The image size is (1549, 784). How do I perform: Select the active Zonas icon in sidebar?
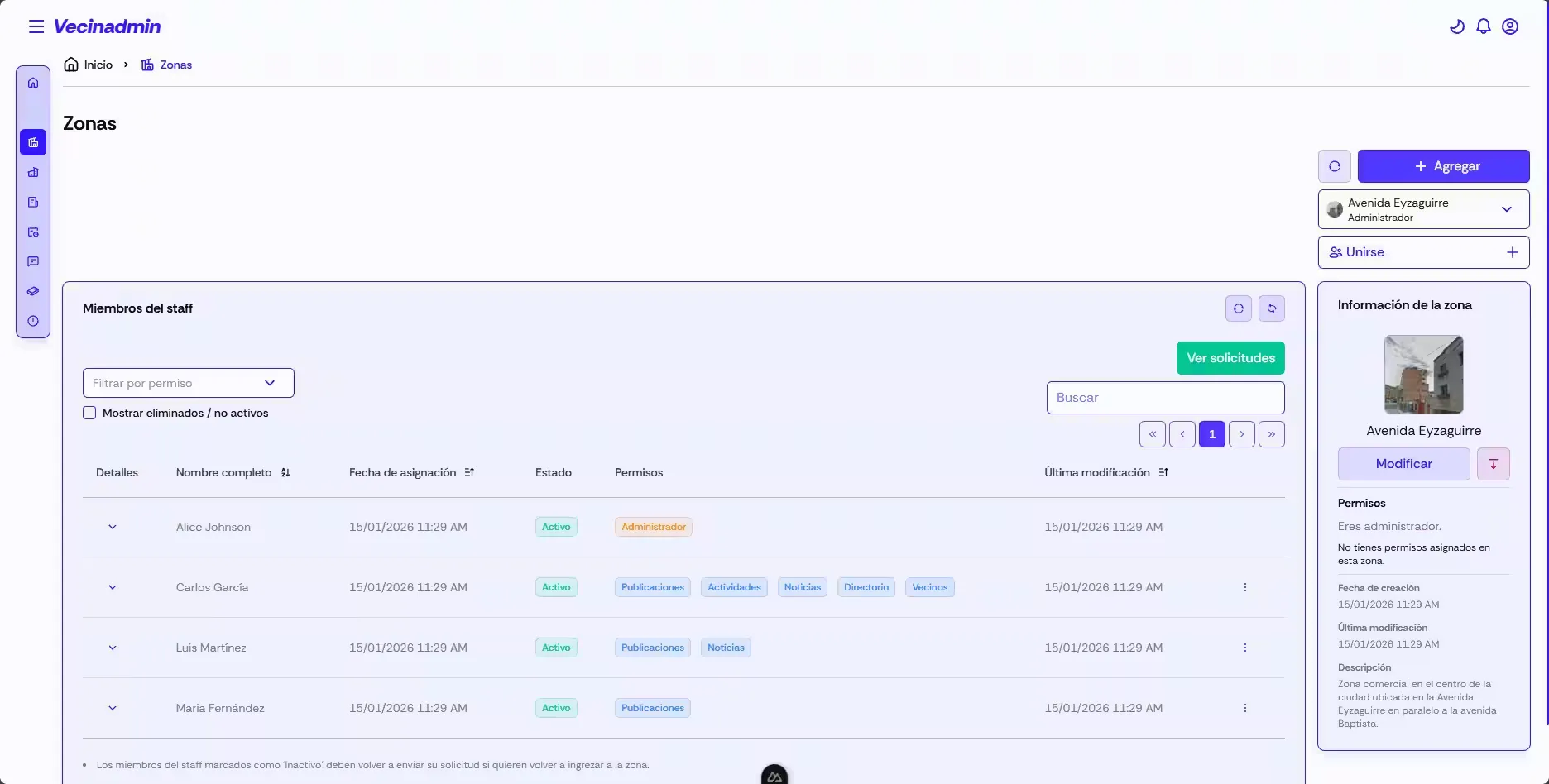tap(33, 142)
